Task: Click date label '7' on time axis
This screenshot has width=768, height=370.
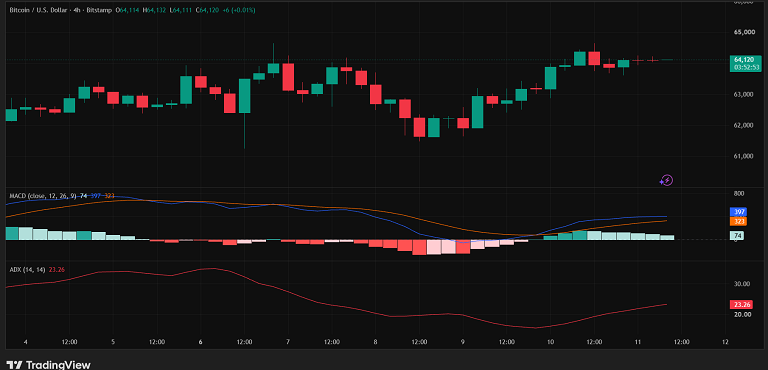Action: point(288,342)
